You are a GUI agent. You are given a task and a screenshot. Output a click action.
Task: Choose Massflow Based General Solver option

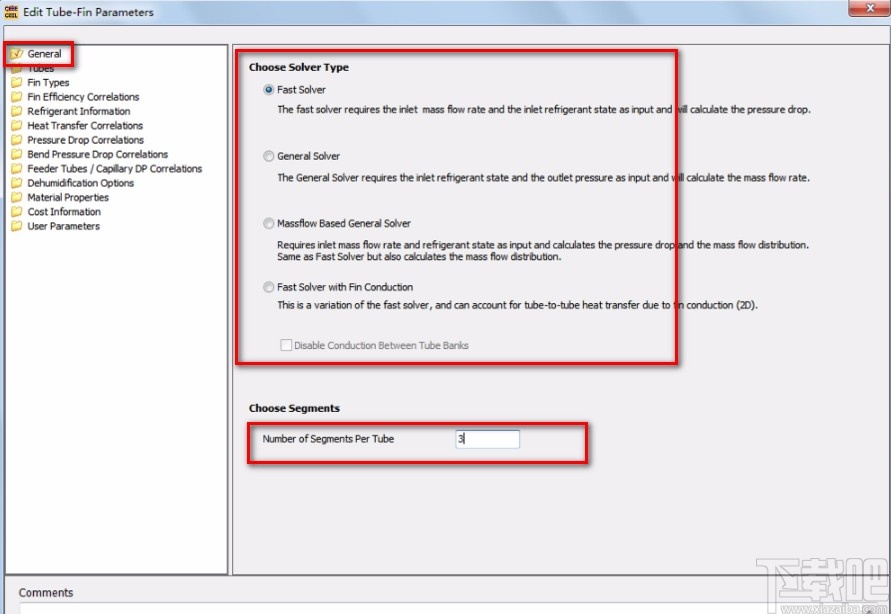269,224
